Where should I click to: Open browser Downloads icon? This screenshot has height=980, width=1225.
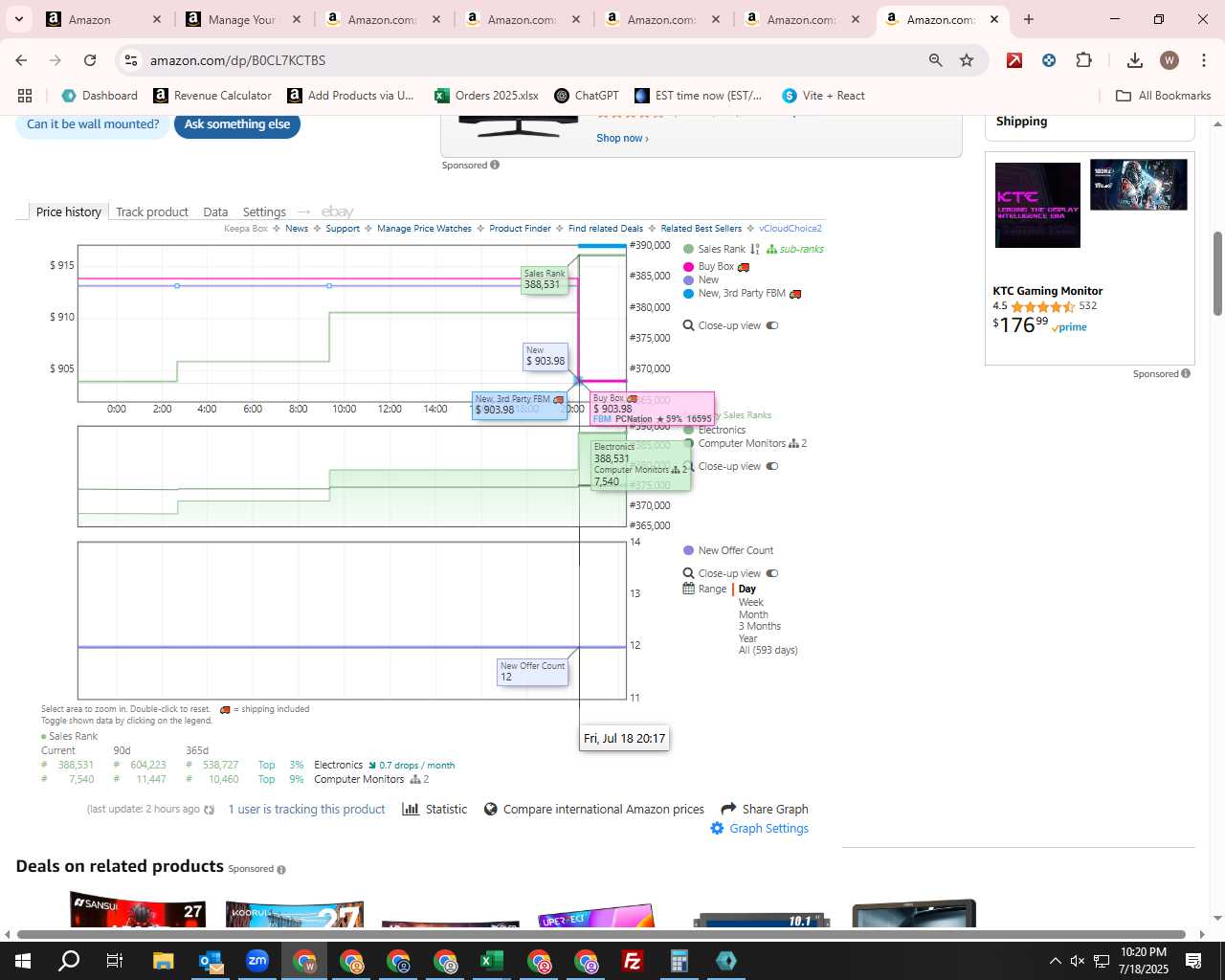click(x=1134, y=60)
